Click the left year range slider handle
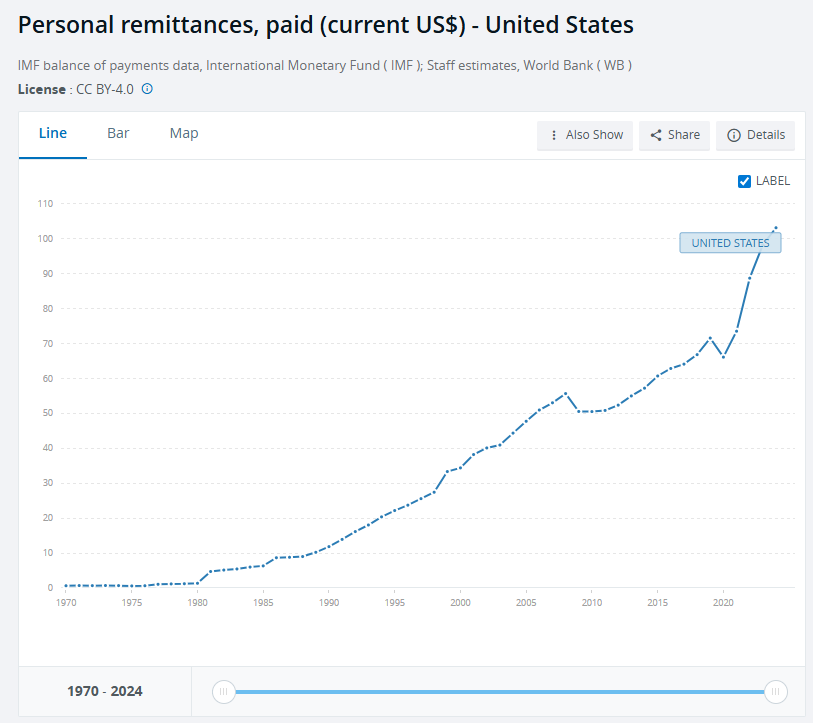 point(224,692)
